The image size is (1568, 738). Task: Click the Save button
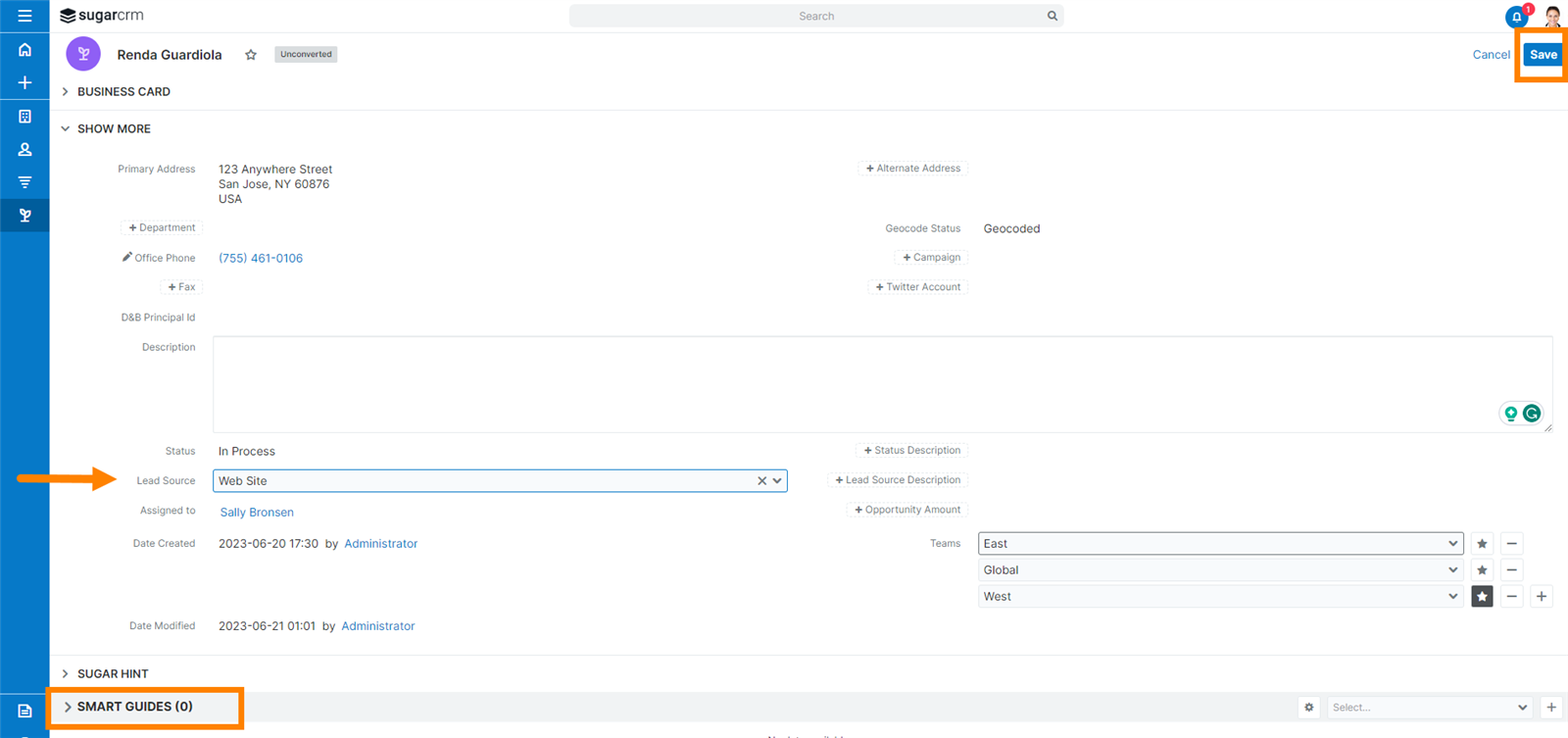pos(1543,55)
